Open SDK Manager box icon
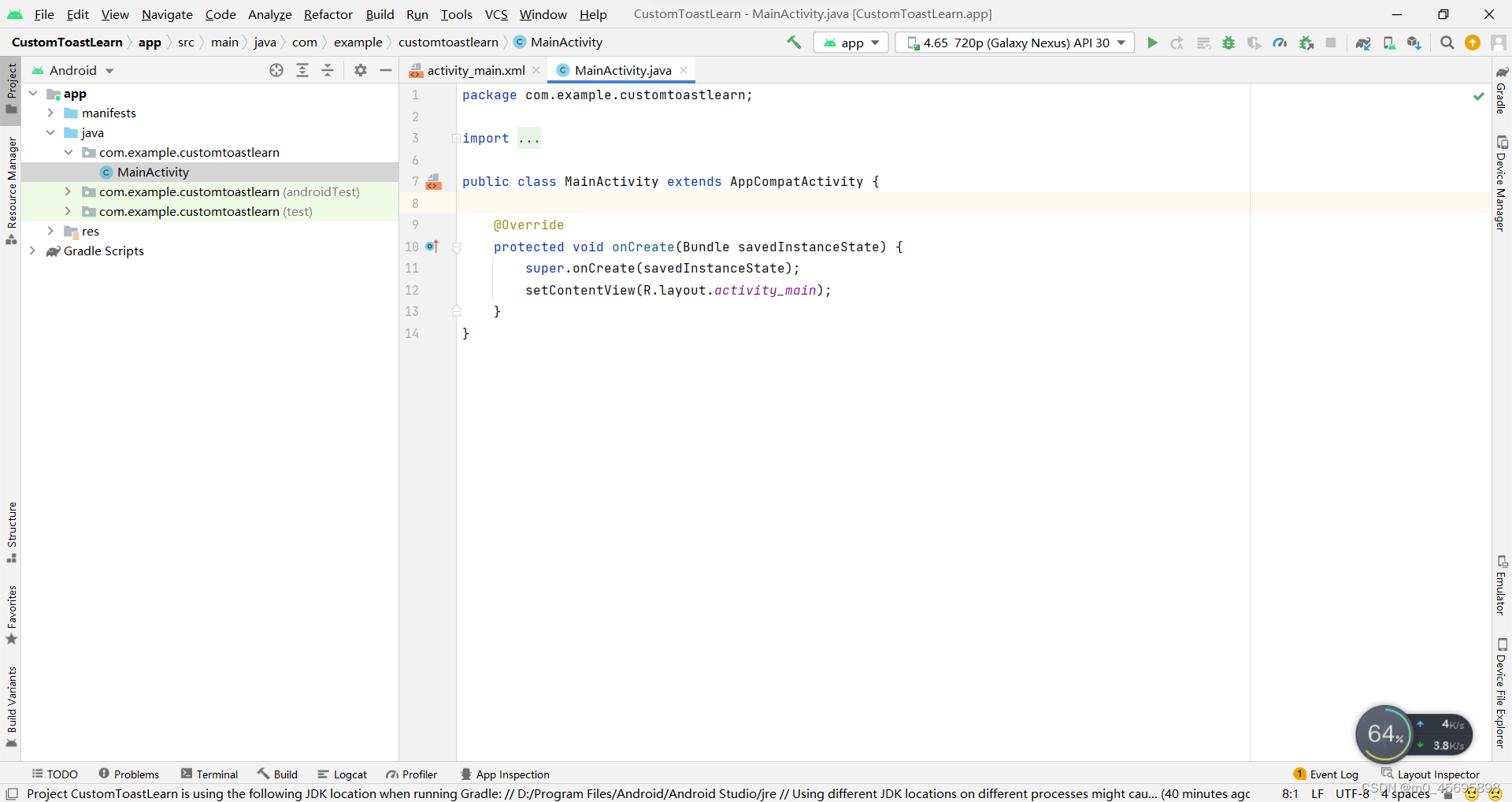 pyautogui.click(x=1414, y=43)
